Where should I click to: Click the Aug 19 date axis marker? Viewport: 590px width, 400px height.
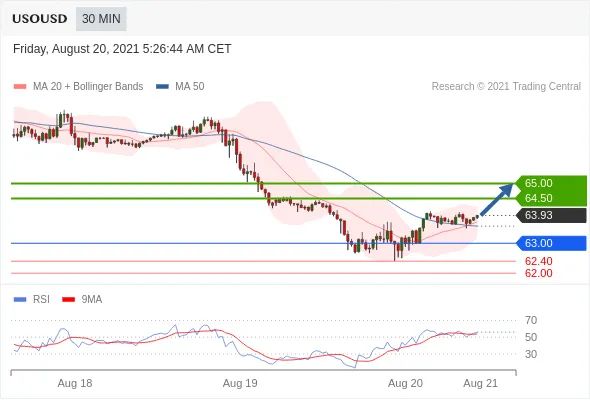tap(240, 383)
